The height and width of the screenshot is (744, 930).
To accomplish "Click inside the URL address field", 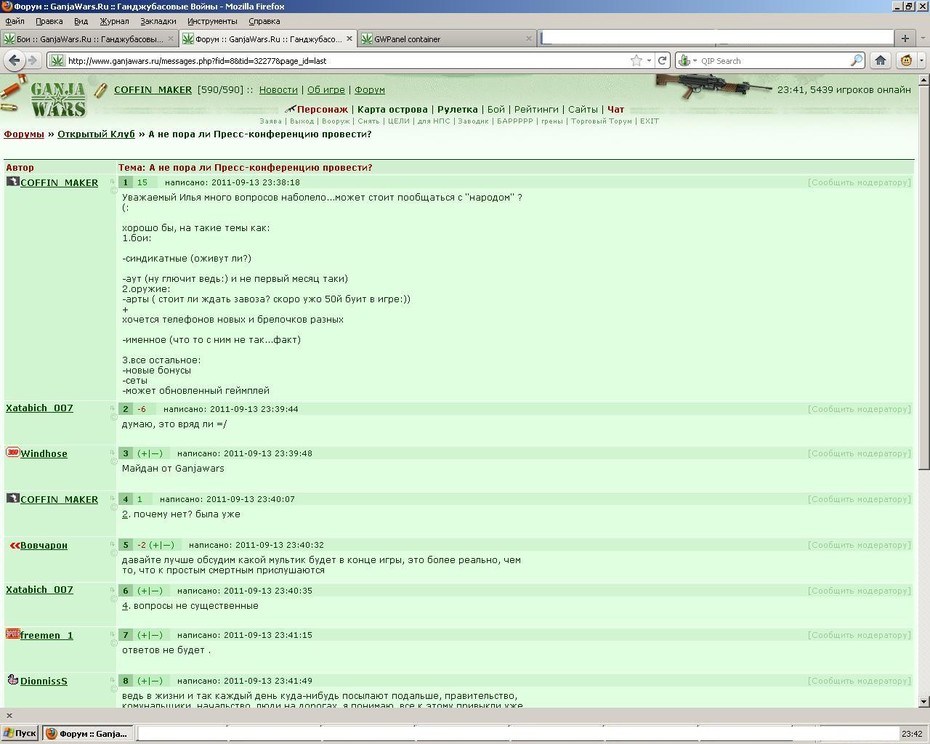I will pyautogui.click(x=347, y=61).
